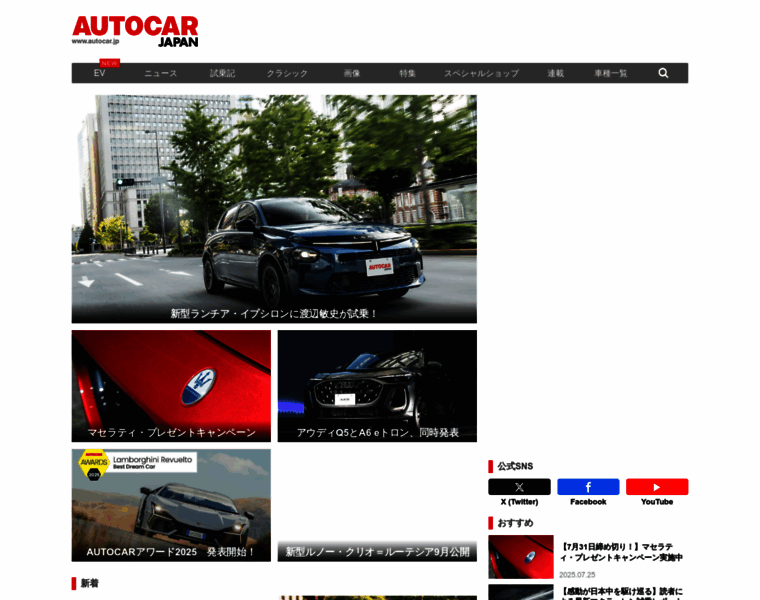The width and height of the screenshot is (760, 600).
Task: Click the 新型ランチア・イプシロン headline caption
Action: click(x=274, y=314)
